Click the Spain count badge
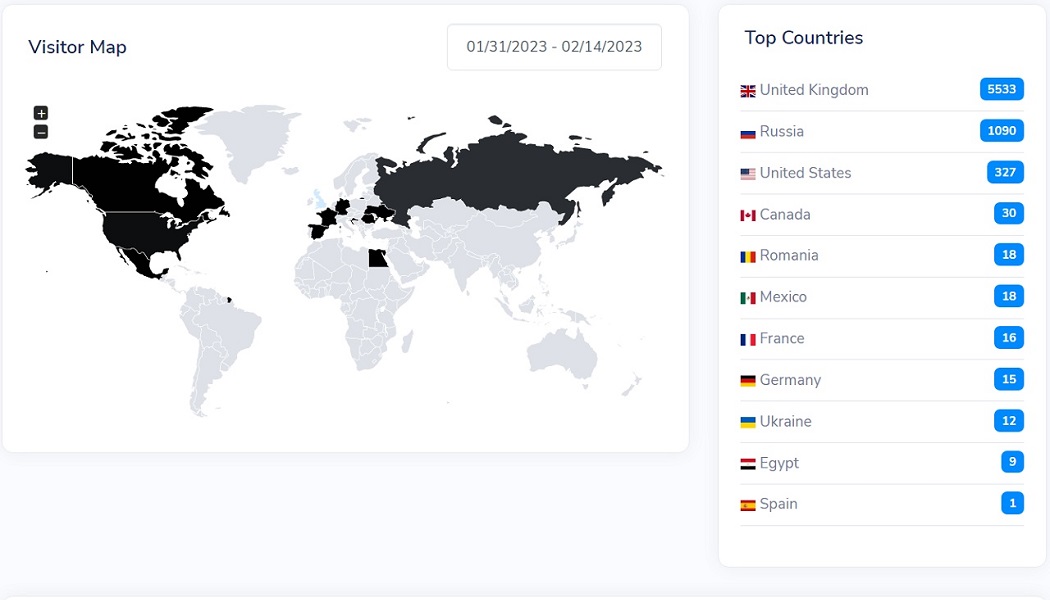Image resolution: width=1050 pixels, height=600 pixels. tap(1012, 504)
